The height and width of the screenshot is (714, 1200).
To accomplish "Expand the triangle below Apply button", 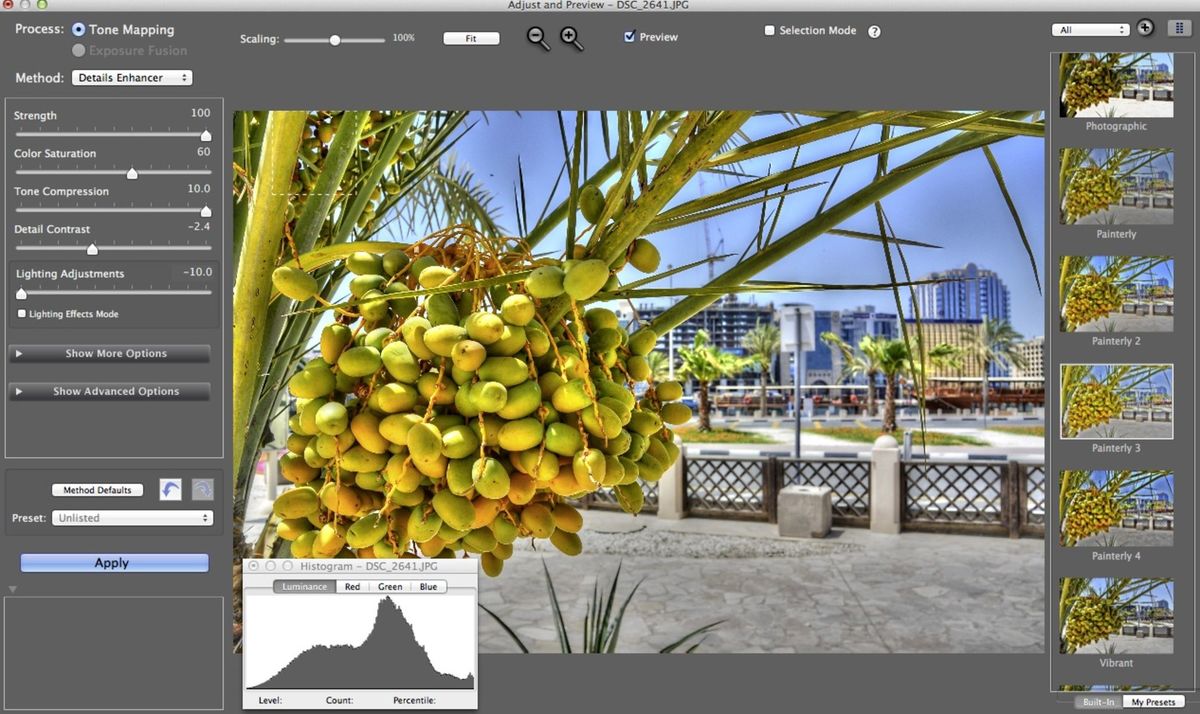I will pos(12,589).
